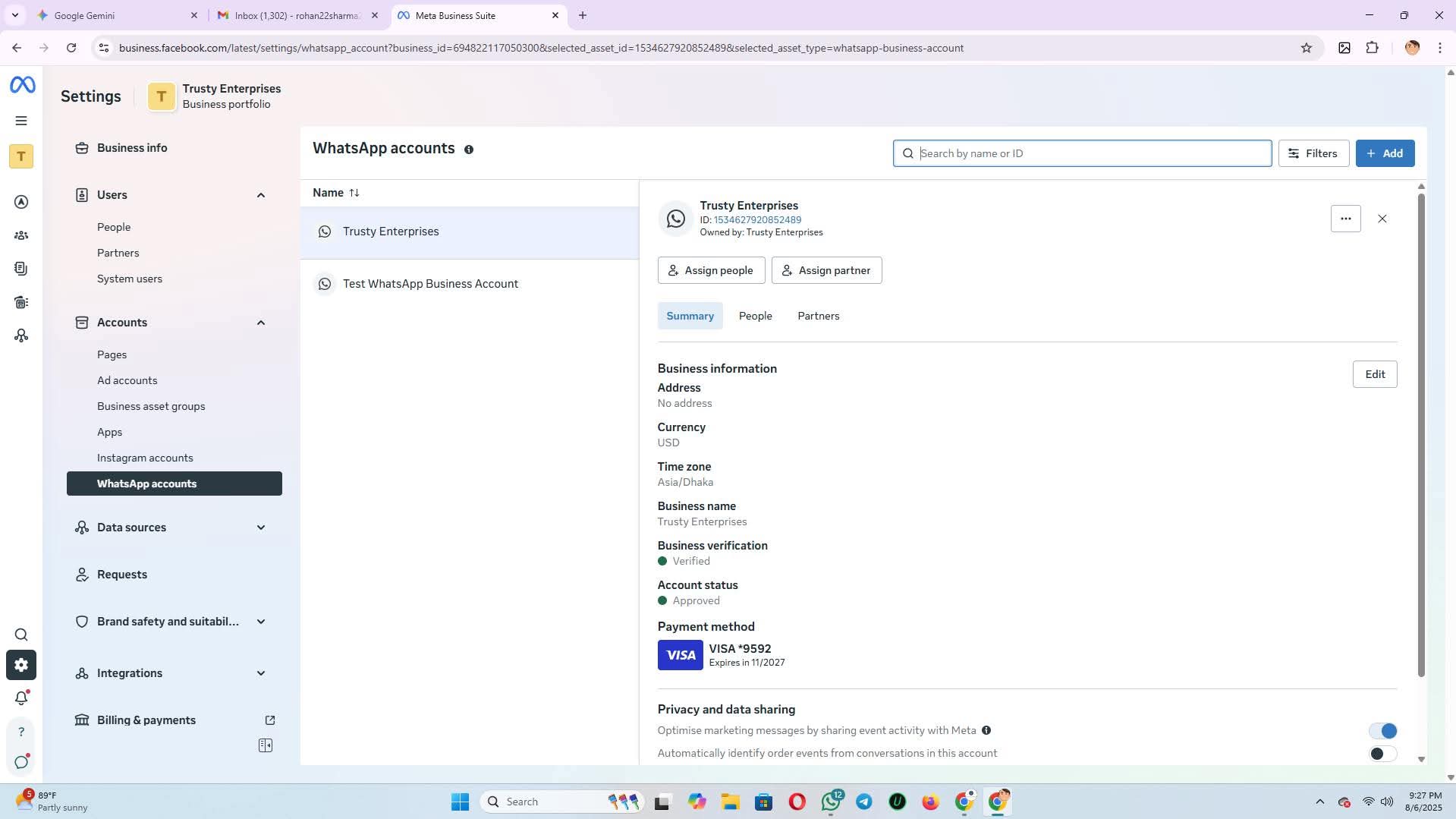
Task: Collapse the Users section
Action: point(261,195)
